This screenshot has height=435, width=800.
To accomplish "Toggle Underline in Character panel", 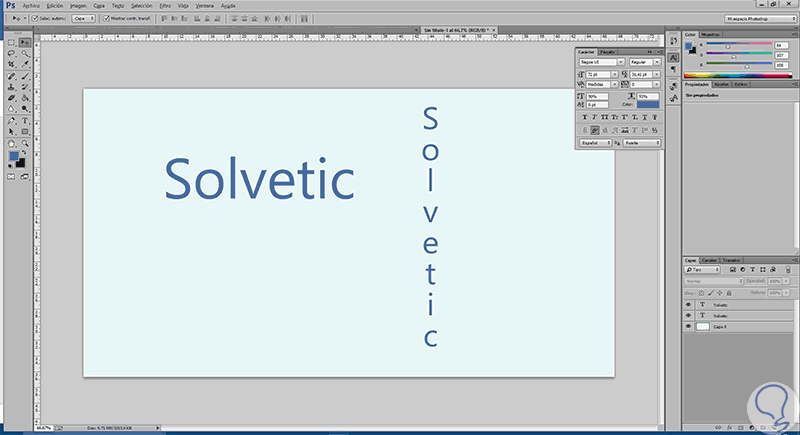I will point(645,117).
